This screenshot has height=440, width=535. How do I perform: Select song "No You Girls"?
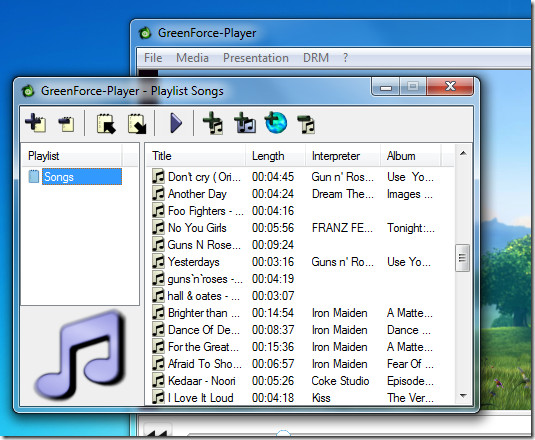[197, 228]
